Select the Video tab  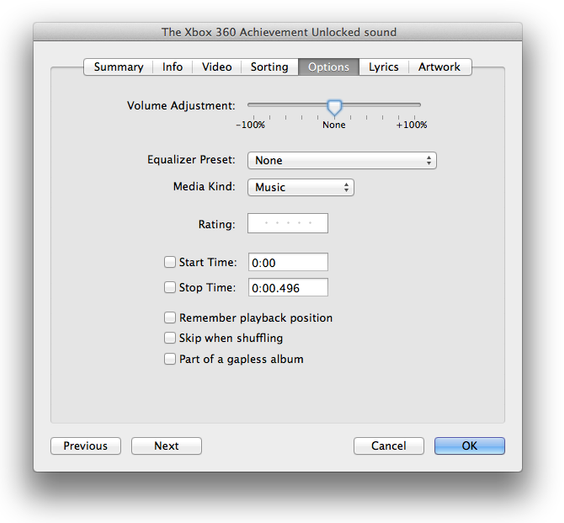pyautogui.click(x=217, y=67)
